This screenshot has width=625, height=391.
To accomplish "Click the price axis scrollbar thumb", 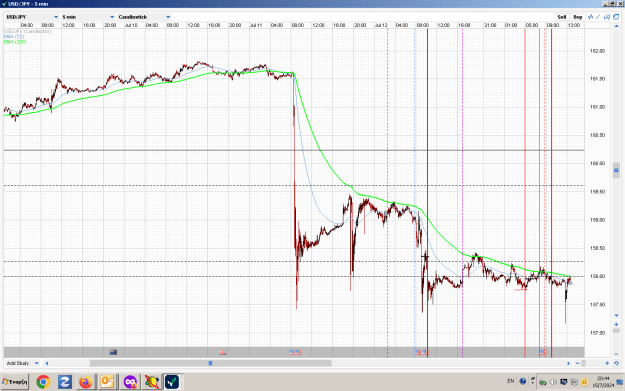I will pyautogui.click(x=616, y=170).
